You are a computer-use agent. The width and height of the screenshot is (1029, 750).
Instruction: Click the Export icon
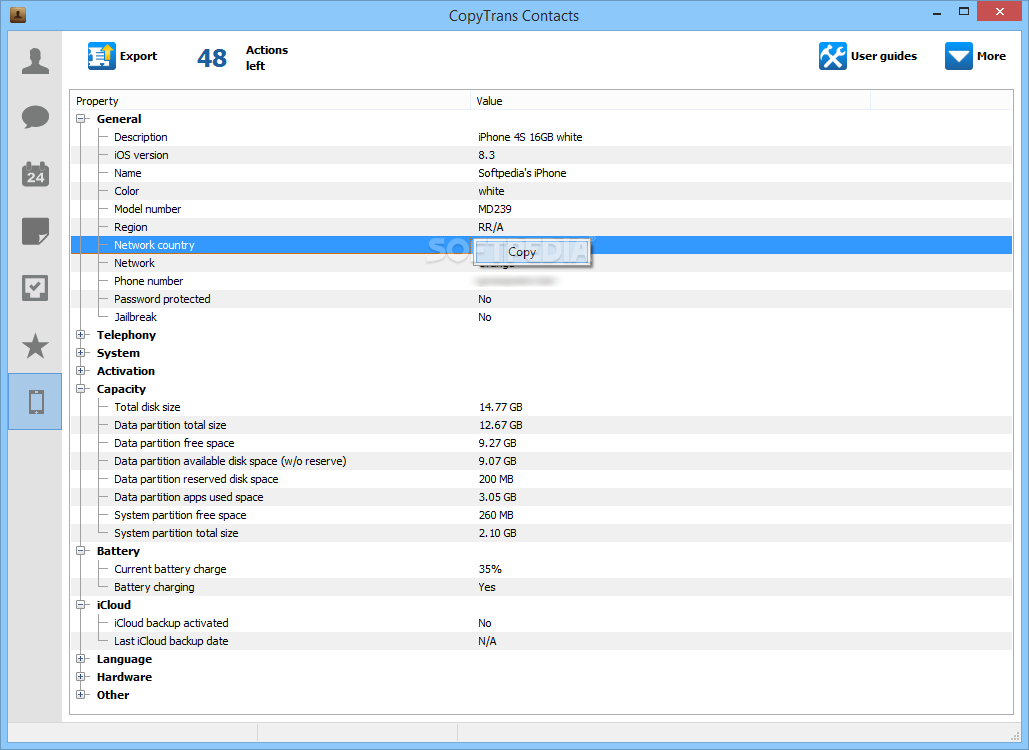[102, 56]
